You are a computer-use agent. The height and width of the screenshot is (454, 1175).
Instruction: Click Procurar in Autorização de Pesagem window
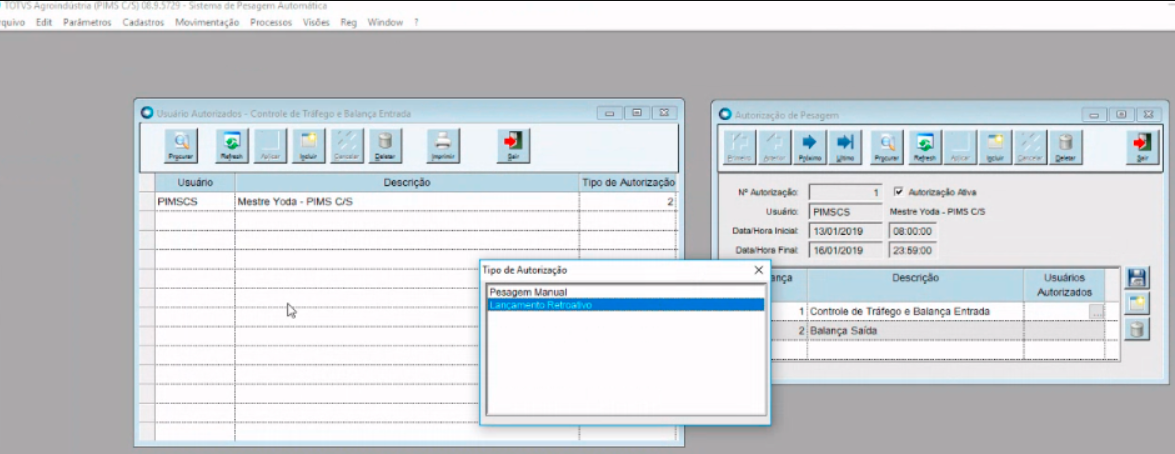(887, 147)
